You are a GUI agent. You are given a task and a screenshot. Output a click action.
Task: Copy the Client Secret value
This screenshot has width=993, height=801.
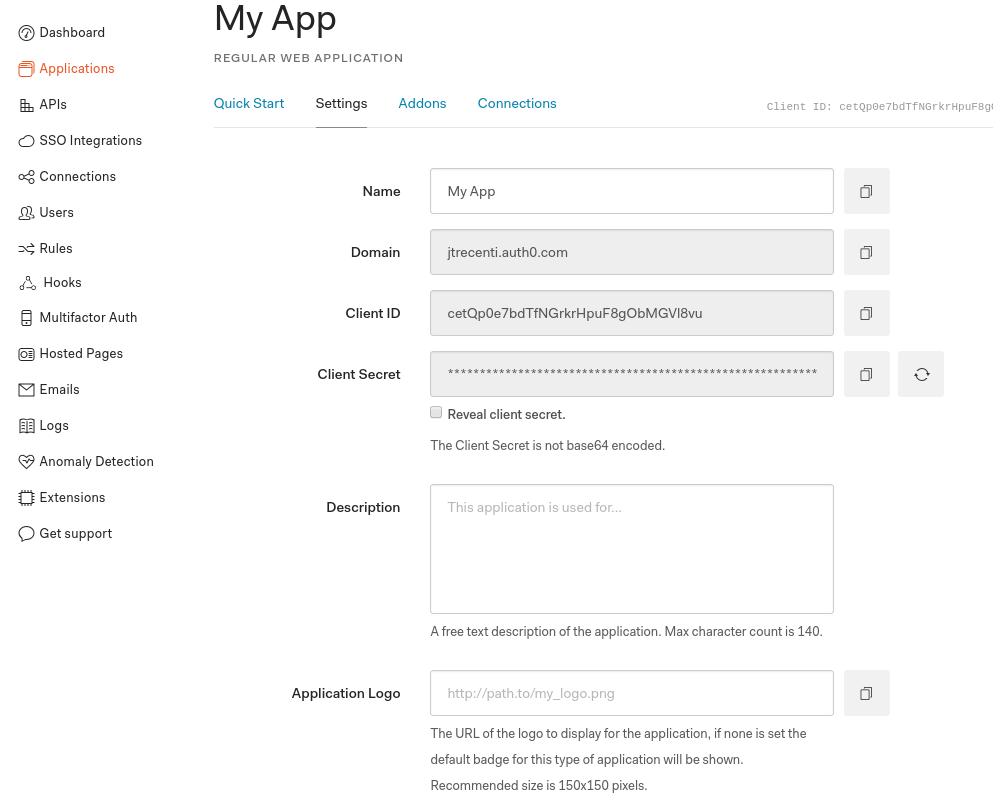(866, 374)
